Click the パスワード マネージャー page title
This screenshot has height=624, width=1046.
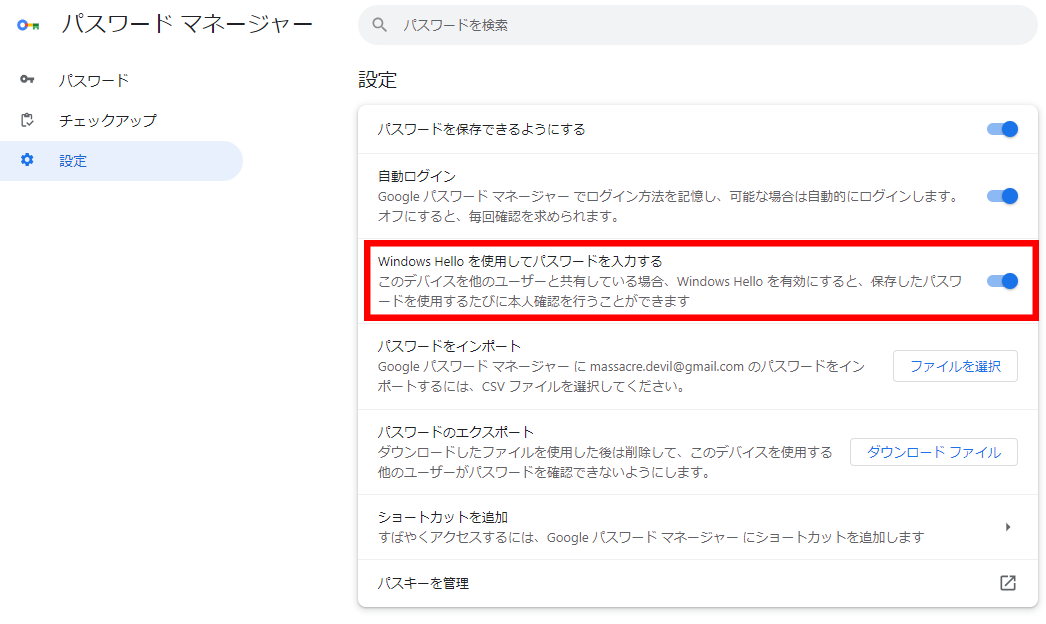tap(186, 25)
